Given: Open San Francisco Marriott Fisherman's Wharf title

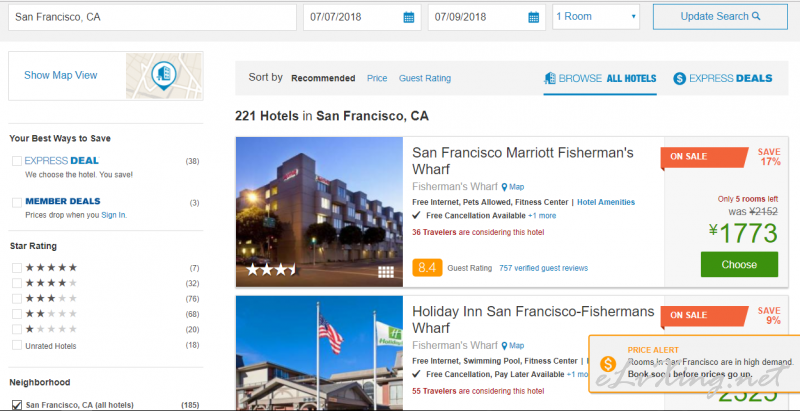Looking at the screenshot, I should coord(523,161).
